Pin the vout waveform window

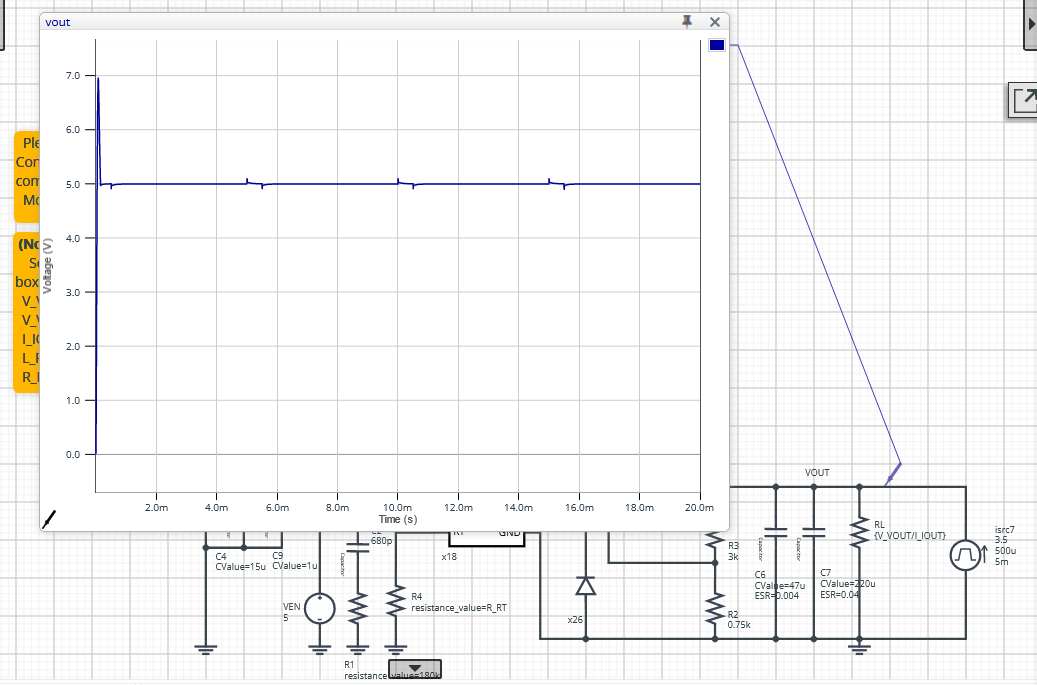687,22
